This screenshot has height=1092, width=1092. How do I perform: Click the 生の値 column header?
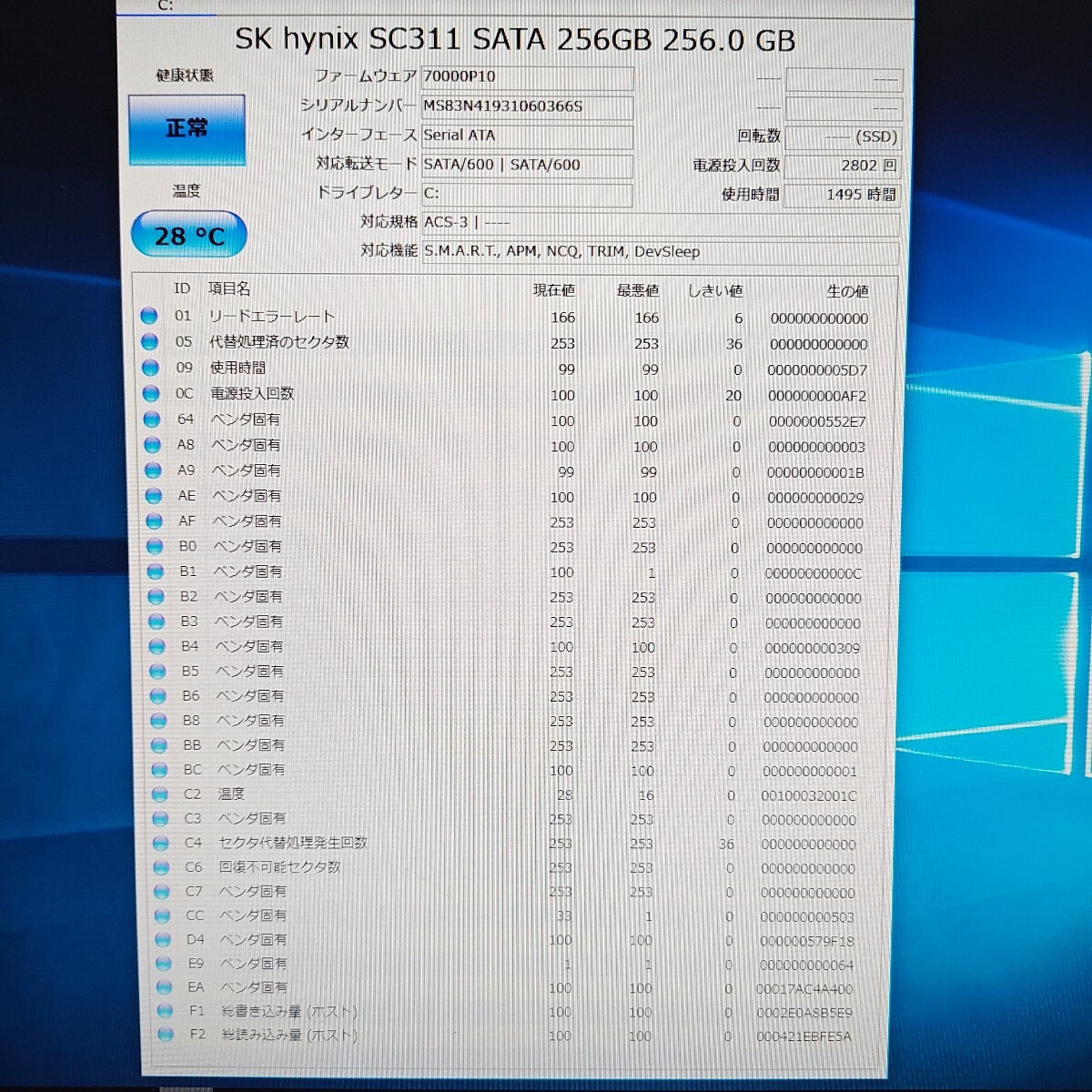coord(847,291)
